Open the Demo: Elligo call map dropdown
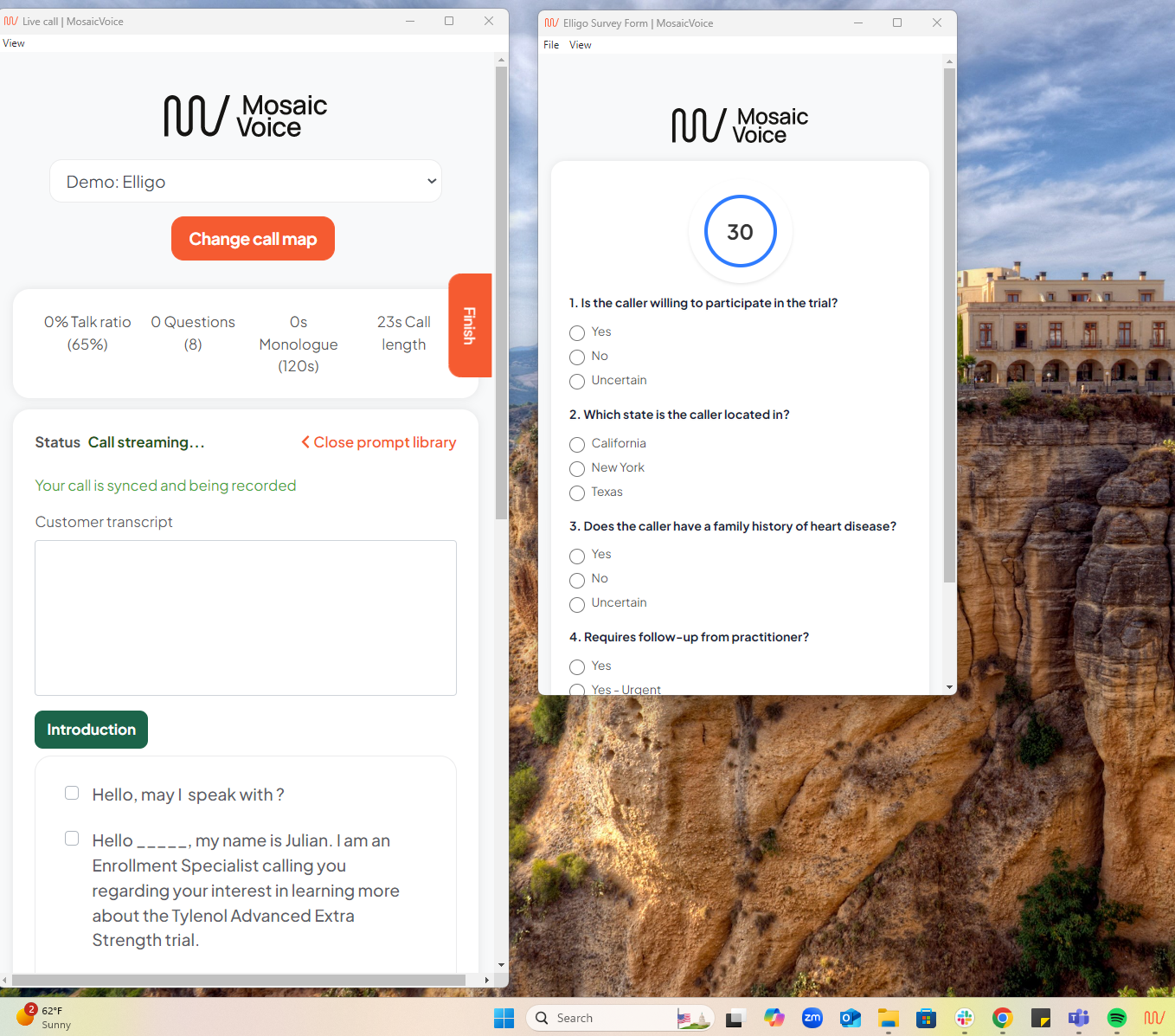 [x=246, y=181]
